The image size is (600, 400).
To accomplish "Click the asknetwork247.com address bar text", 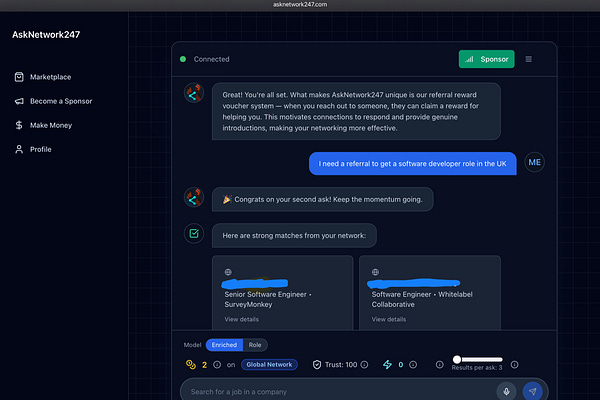I will (300, 5).
